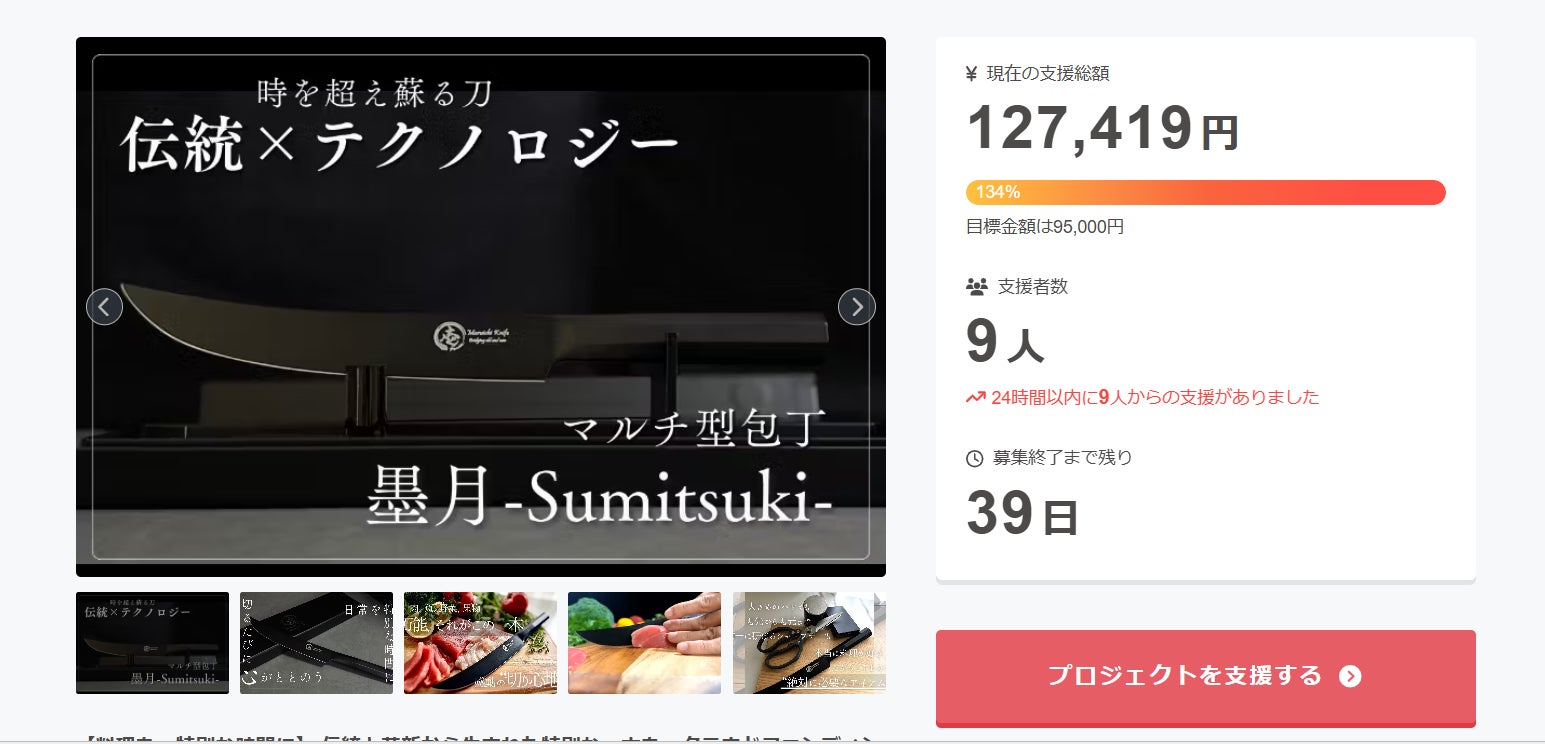Click the yen icon beside 現在の支援総額
Viewport: 1545px width, 744px height.
tap(972, 73)
